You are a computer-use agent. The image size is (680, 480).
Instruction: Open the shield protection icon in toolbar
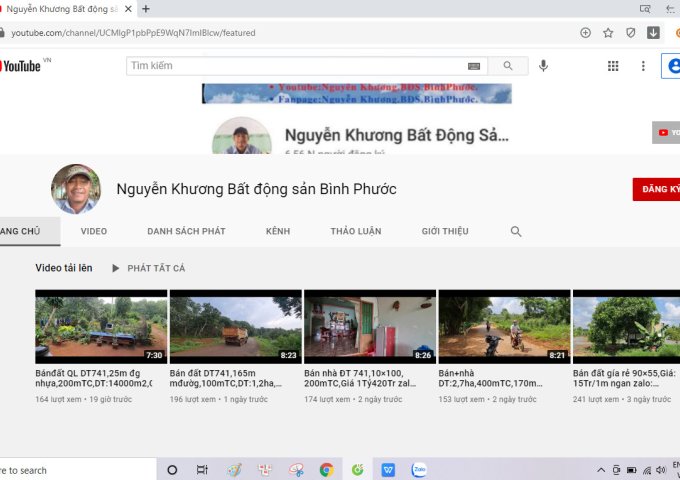pos(631,33)
